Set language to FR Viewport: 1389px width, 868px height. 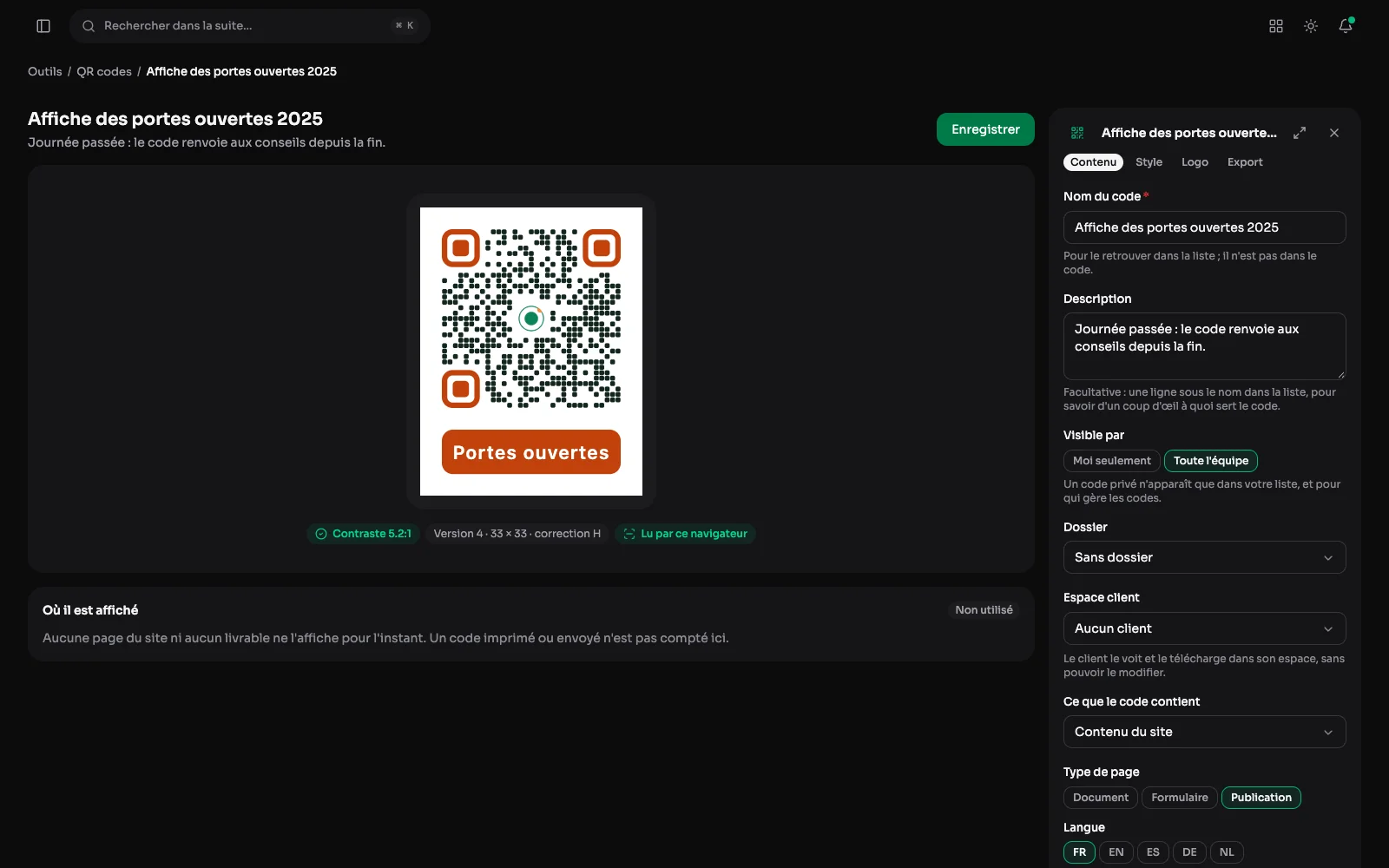tap(1079, 852)
